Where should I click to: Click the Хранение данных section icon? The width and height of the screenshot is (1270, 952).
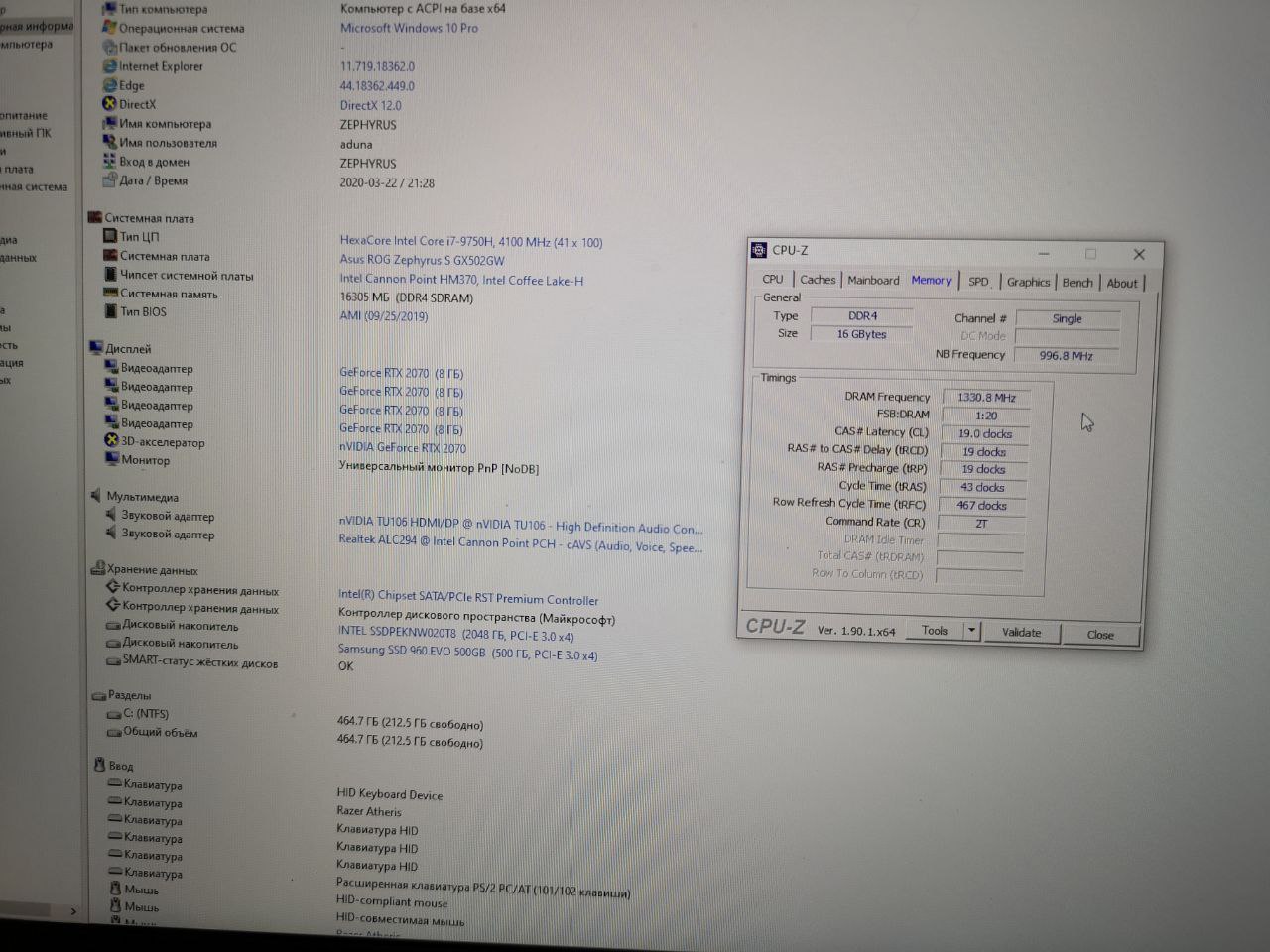97,569
